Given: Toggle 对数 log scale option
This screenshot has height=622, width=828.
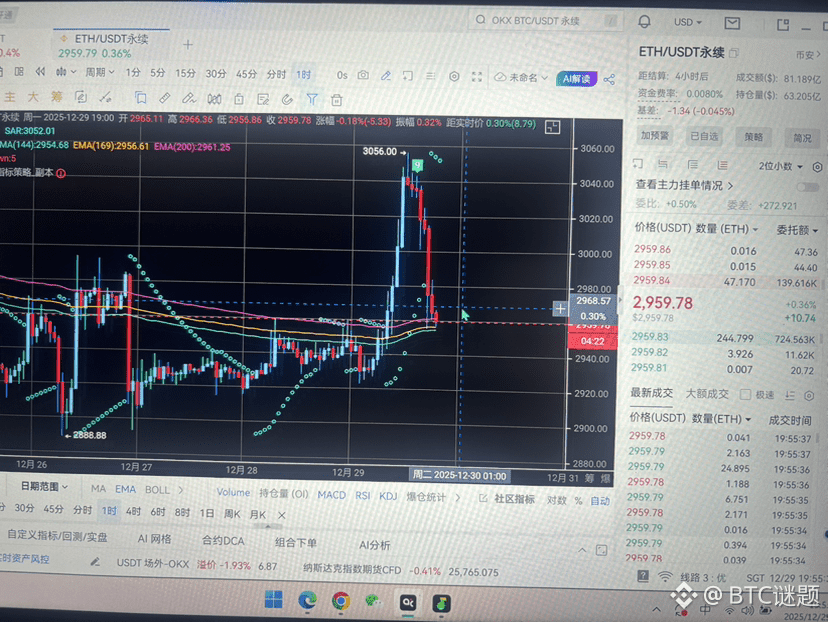Looking at the screenshot, I should 556,500.
